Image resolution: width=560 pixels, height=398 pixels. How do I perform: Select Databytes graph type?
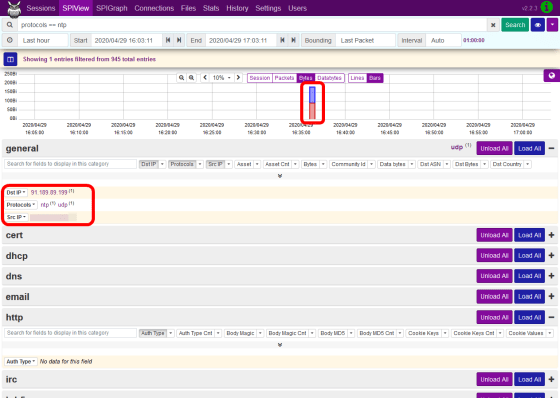click(x=329, y=78)
